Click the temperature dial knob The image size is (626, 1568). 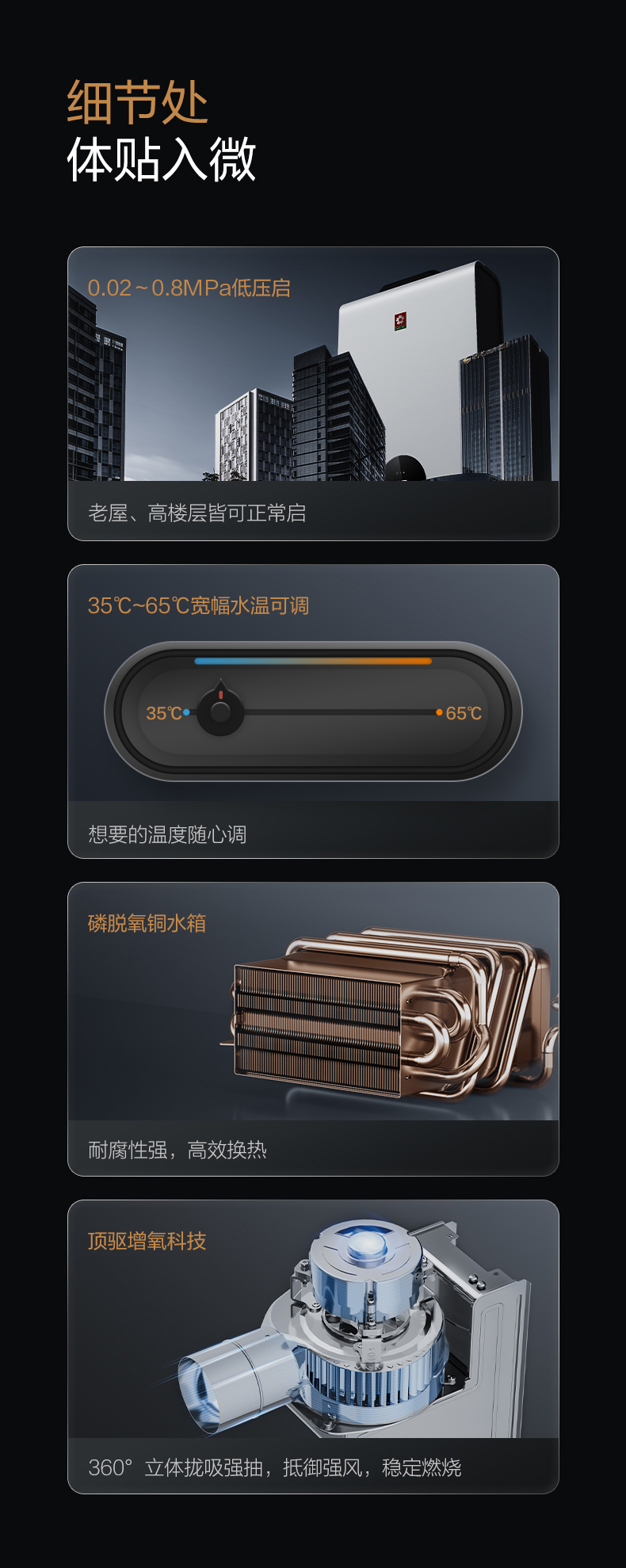[x=220, y=709]
